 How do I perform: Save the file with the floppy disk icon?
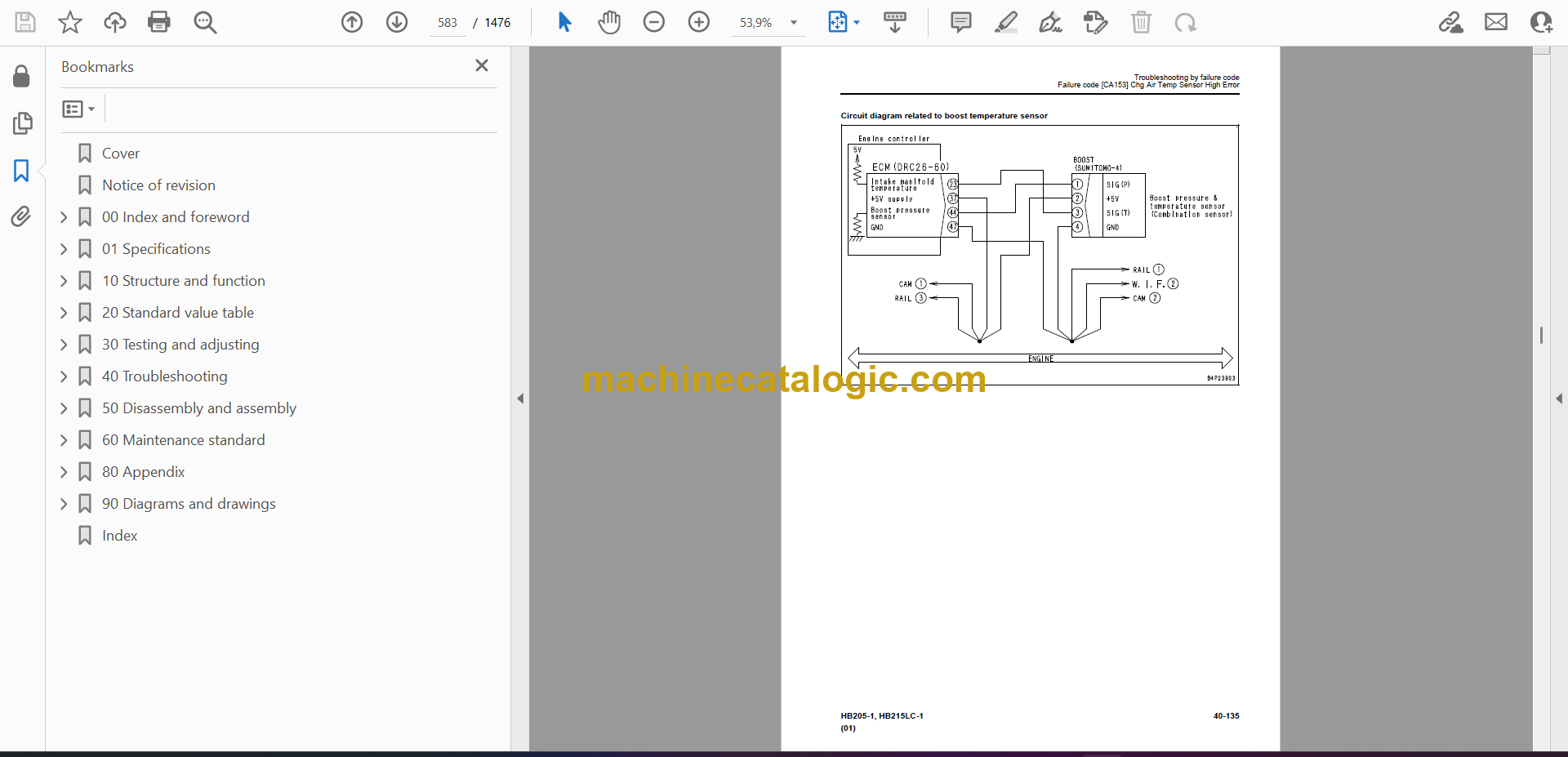tap(25, 22)
